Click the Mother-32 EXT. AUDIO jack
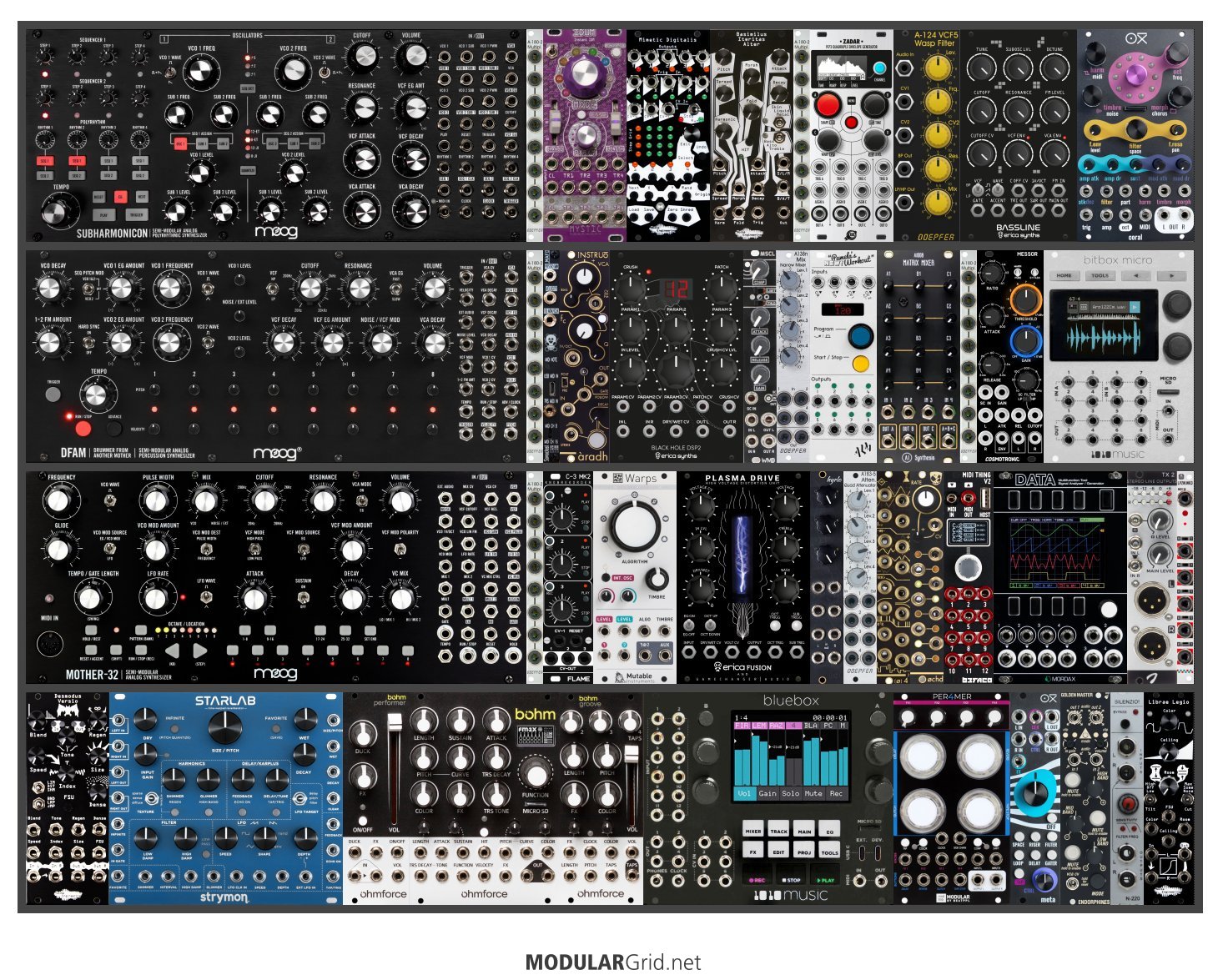This screenshot has height=980, width=1228. tap(445, 500)
